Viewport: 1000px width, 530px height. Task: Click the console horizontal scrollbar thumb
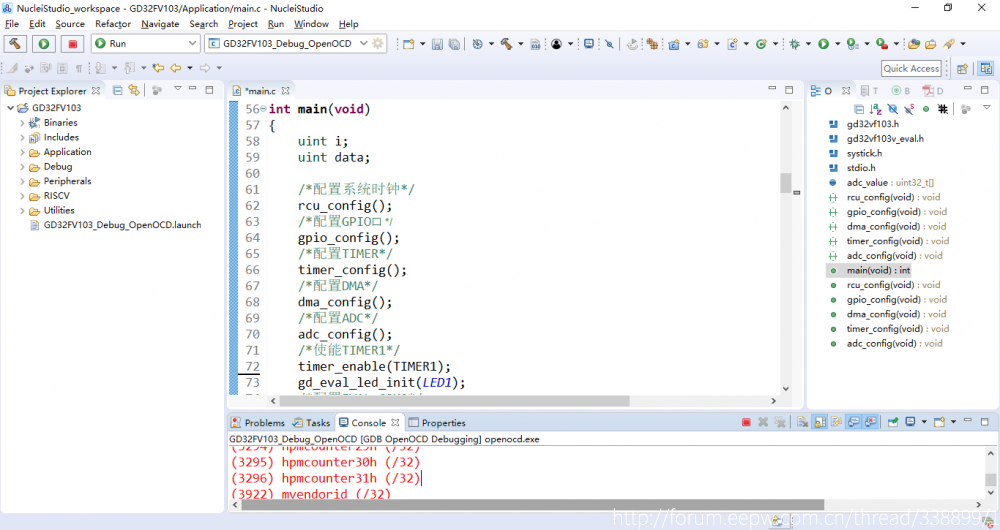533,504
